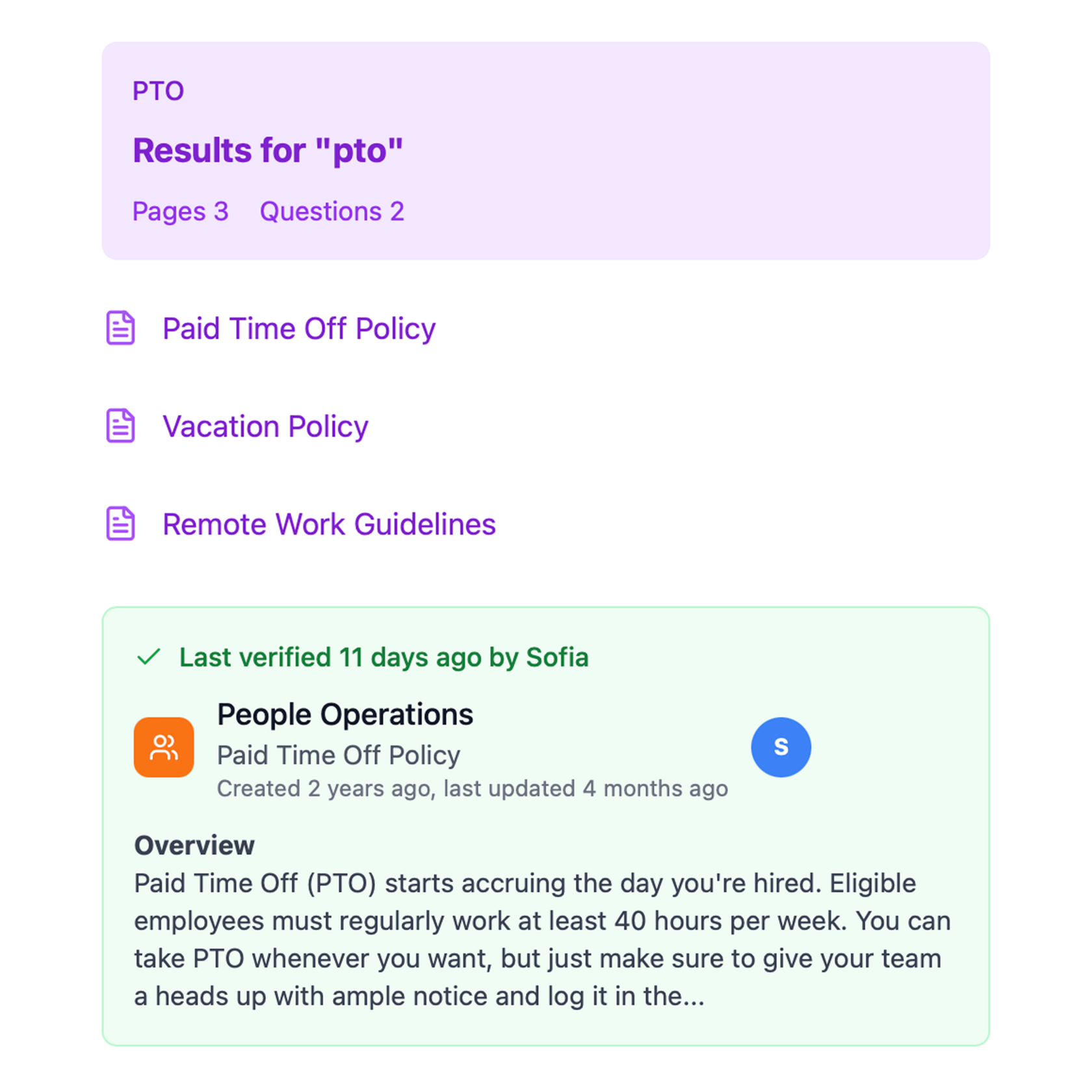Click the PTO label above the results heading
1092x1092 pixels.
159,91
